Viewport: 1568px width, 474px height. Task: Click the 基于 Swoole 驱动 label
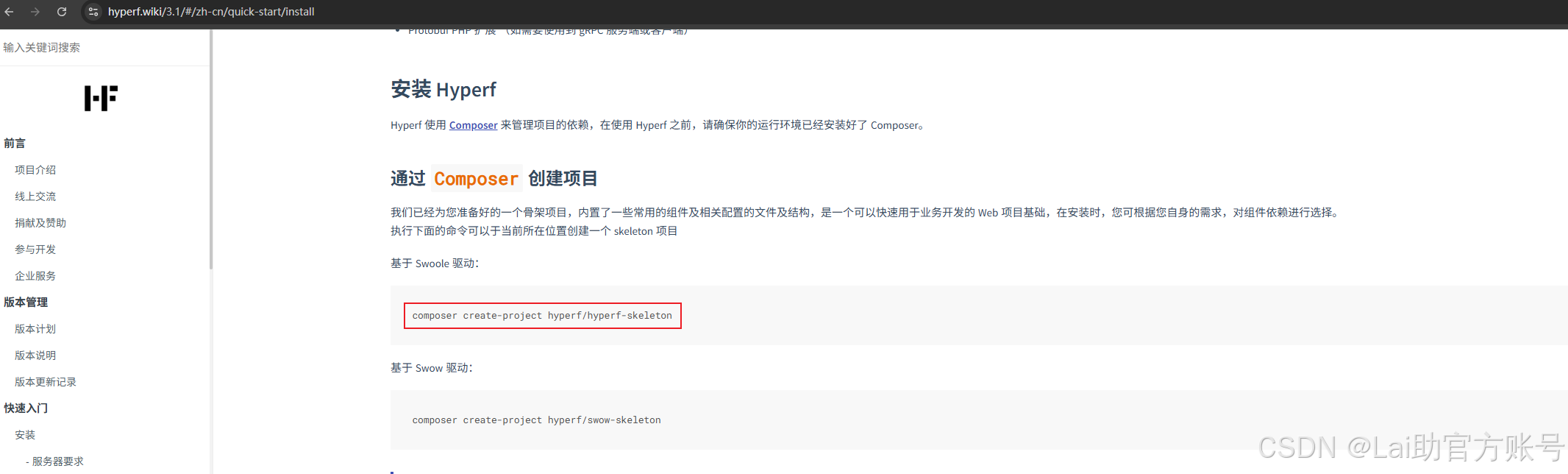click(x=435, y=263)
